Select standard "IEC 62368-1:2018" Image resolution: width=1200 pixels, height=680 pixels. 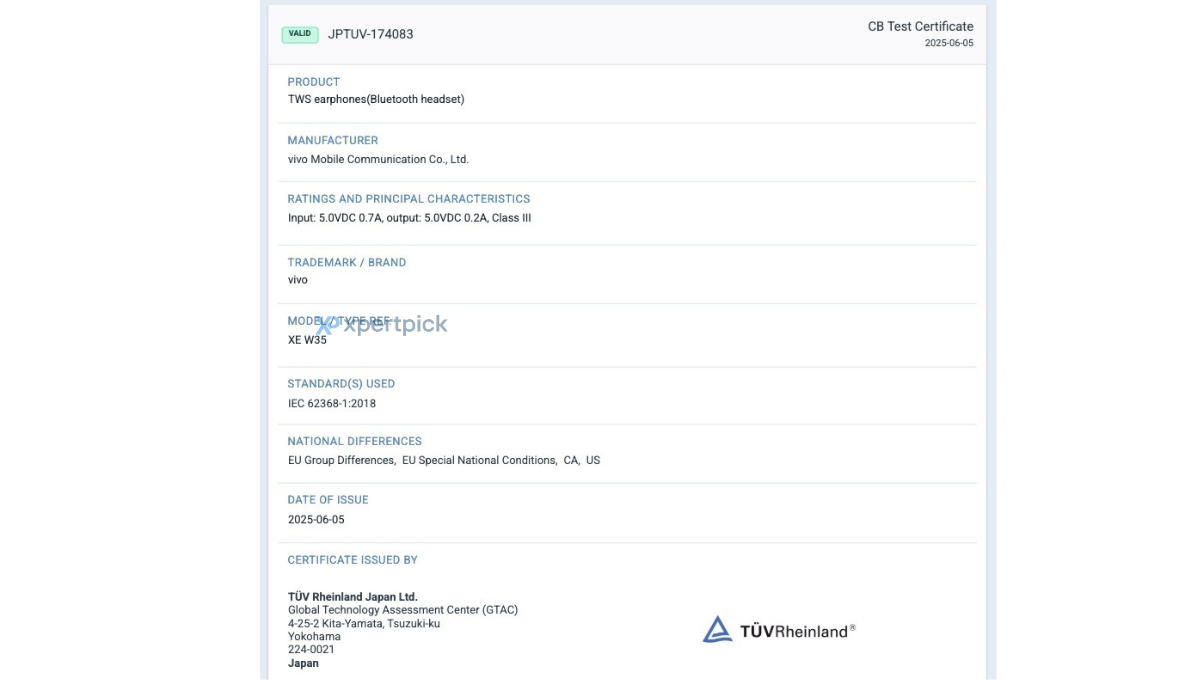(332, 404)
